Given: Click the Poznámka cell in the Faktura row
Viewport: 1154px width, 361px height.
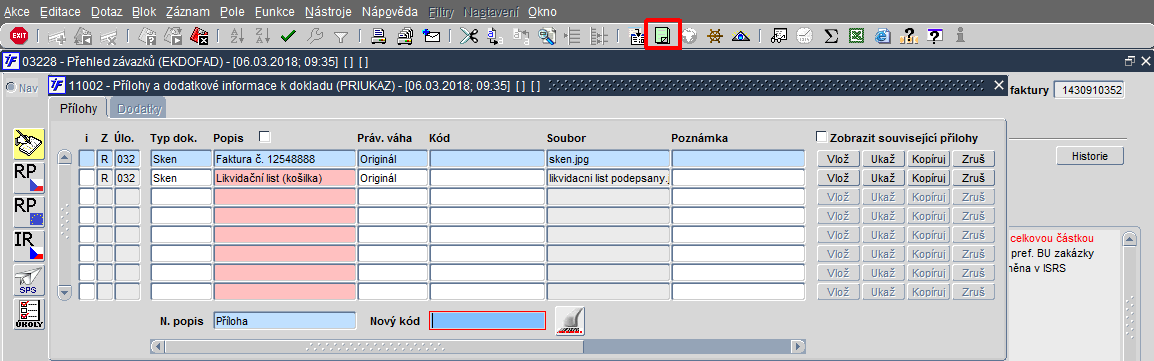Looking at the screenshot, I should click(x=738, y=158).
